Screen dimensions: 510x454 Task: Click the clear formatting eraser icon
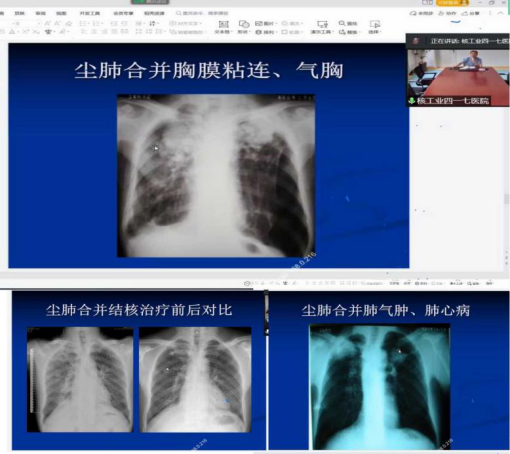pos(69,23)
